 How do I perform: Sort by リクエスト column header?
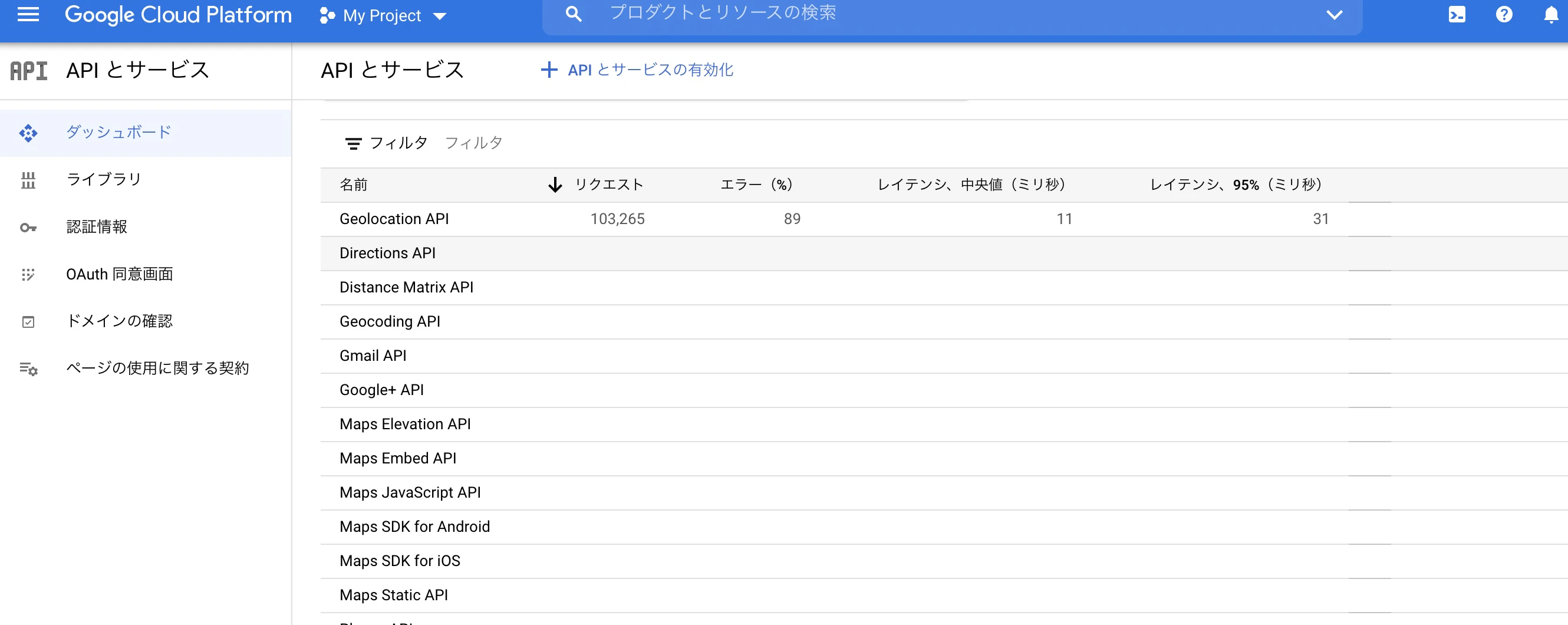point(609,185)
